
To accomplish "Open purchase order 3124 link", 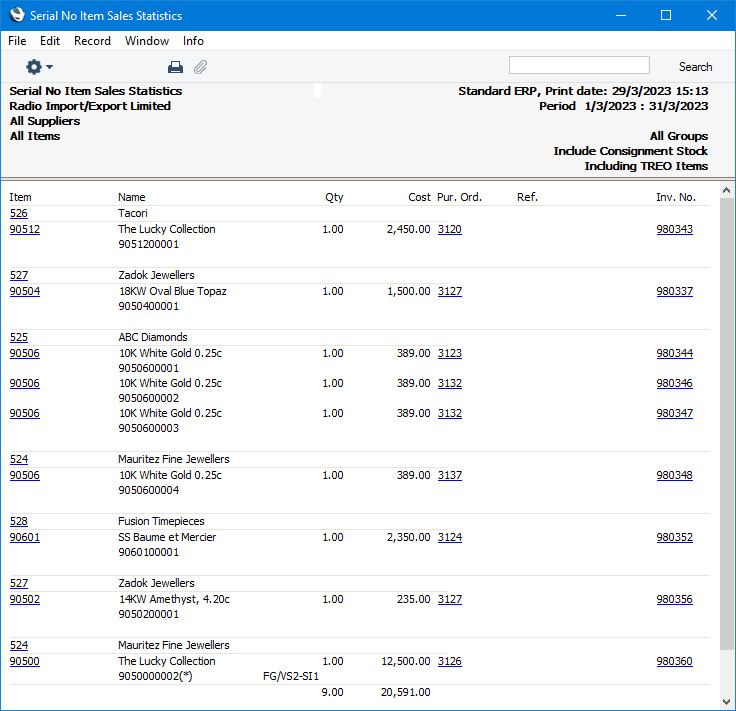I will (x=450, y=537).
